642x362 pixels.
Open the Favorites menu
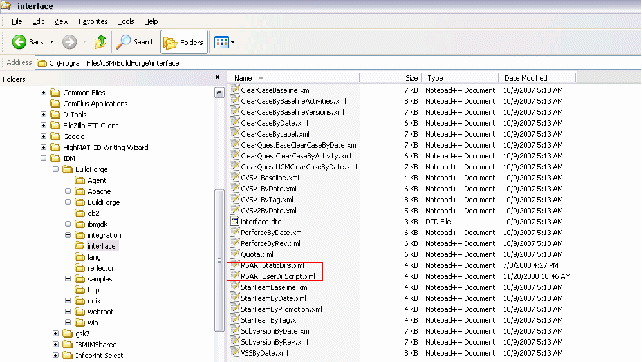93,21
